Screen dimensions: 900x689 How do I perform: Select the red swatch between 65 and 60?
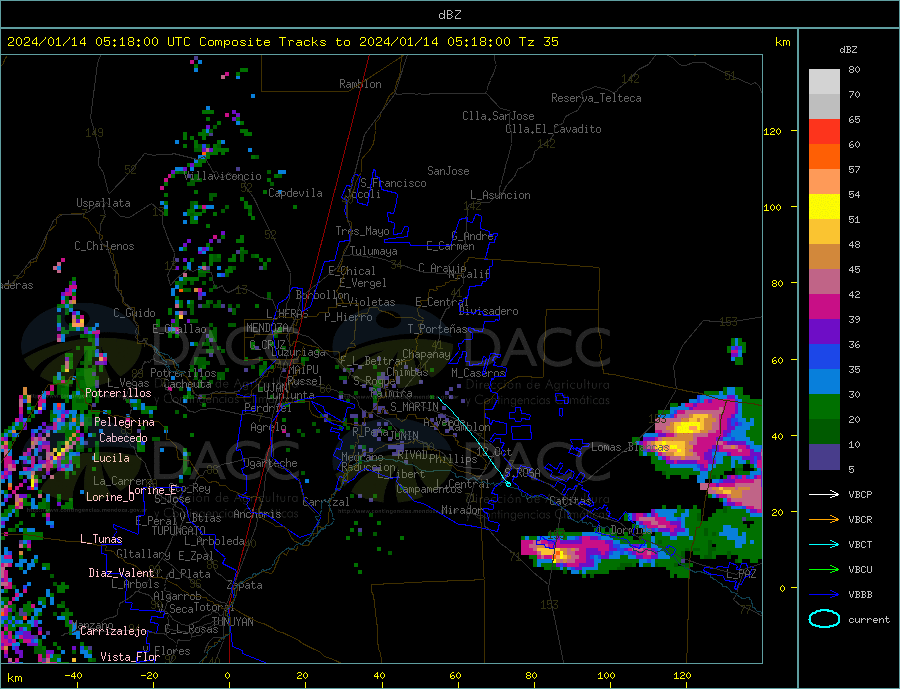824,131
